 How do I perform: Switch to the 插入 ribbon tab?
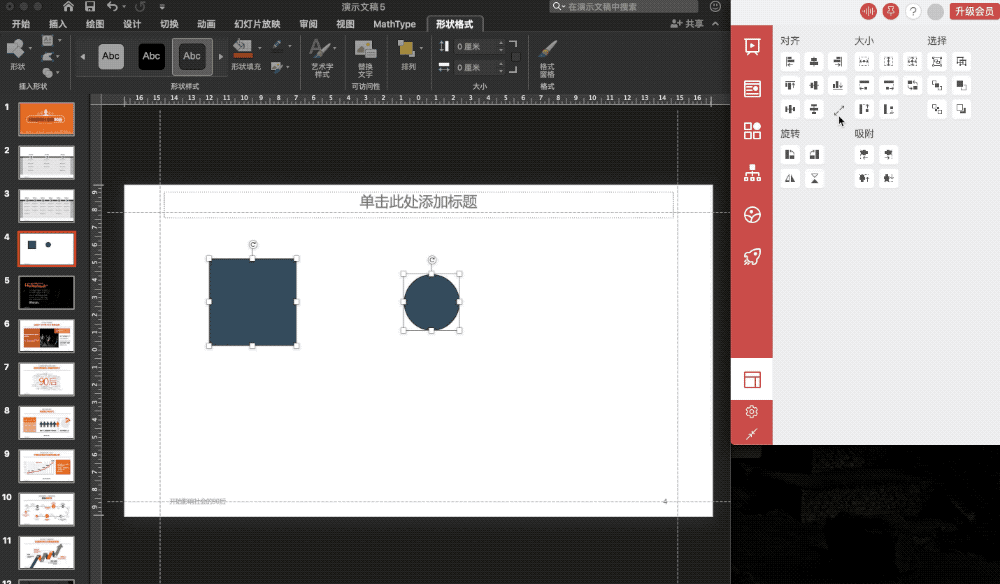(x=57, y=24)
